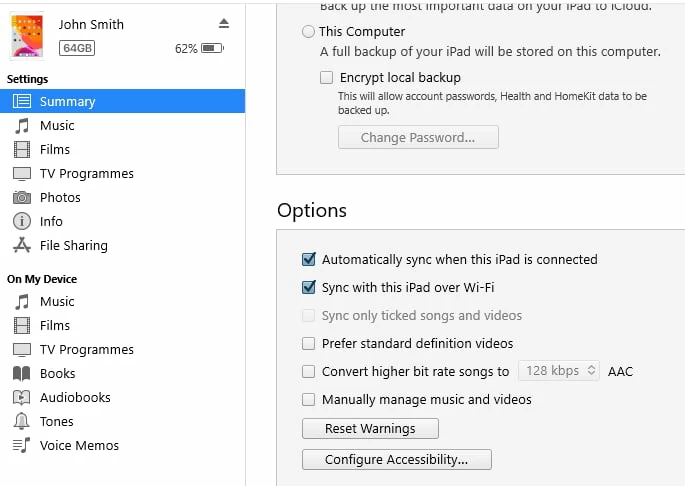Click the Voice Memos icon
Viewport: 685px width, 486px height.
tap(22, 446)
